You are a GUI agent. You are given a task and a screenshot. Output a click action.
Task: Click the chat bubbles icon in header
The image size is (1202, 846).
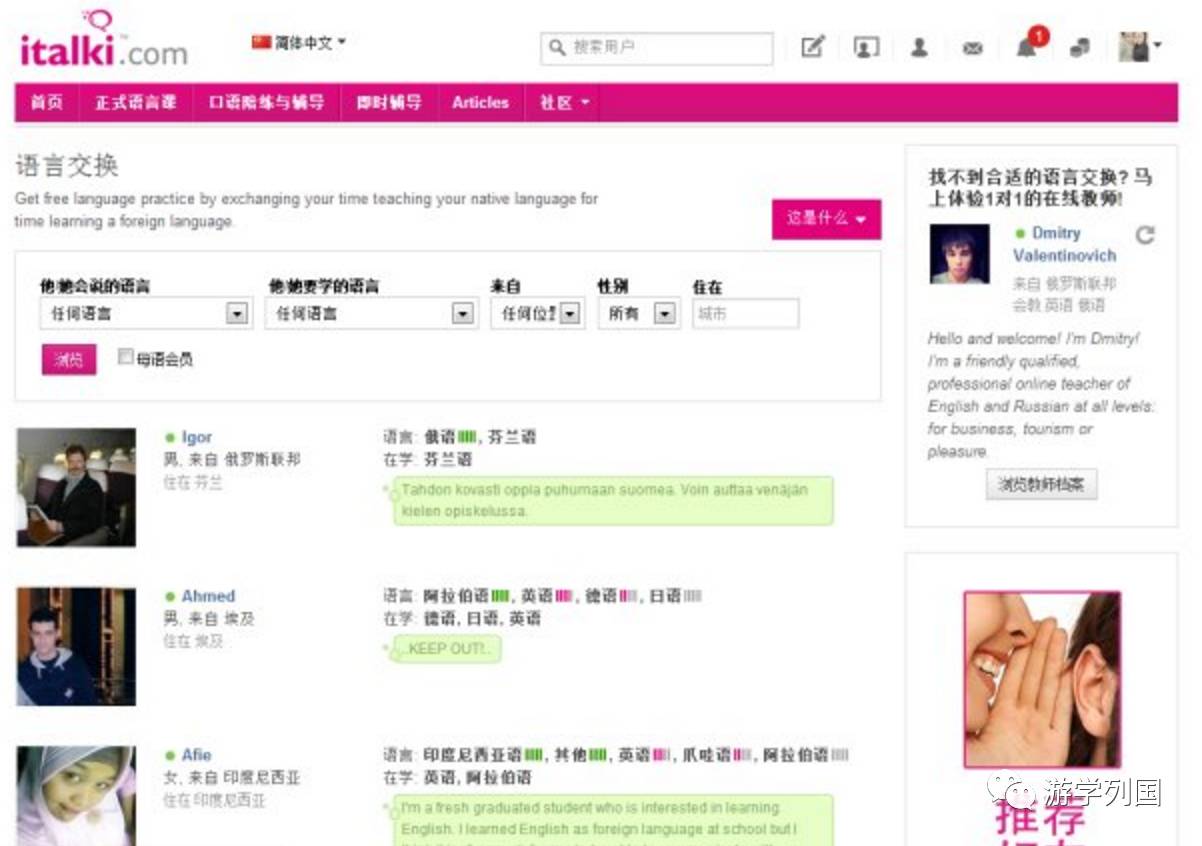tap(1079, 47)
